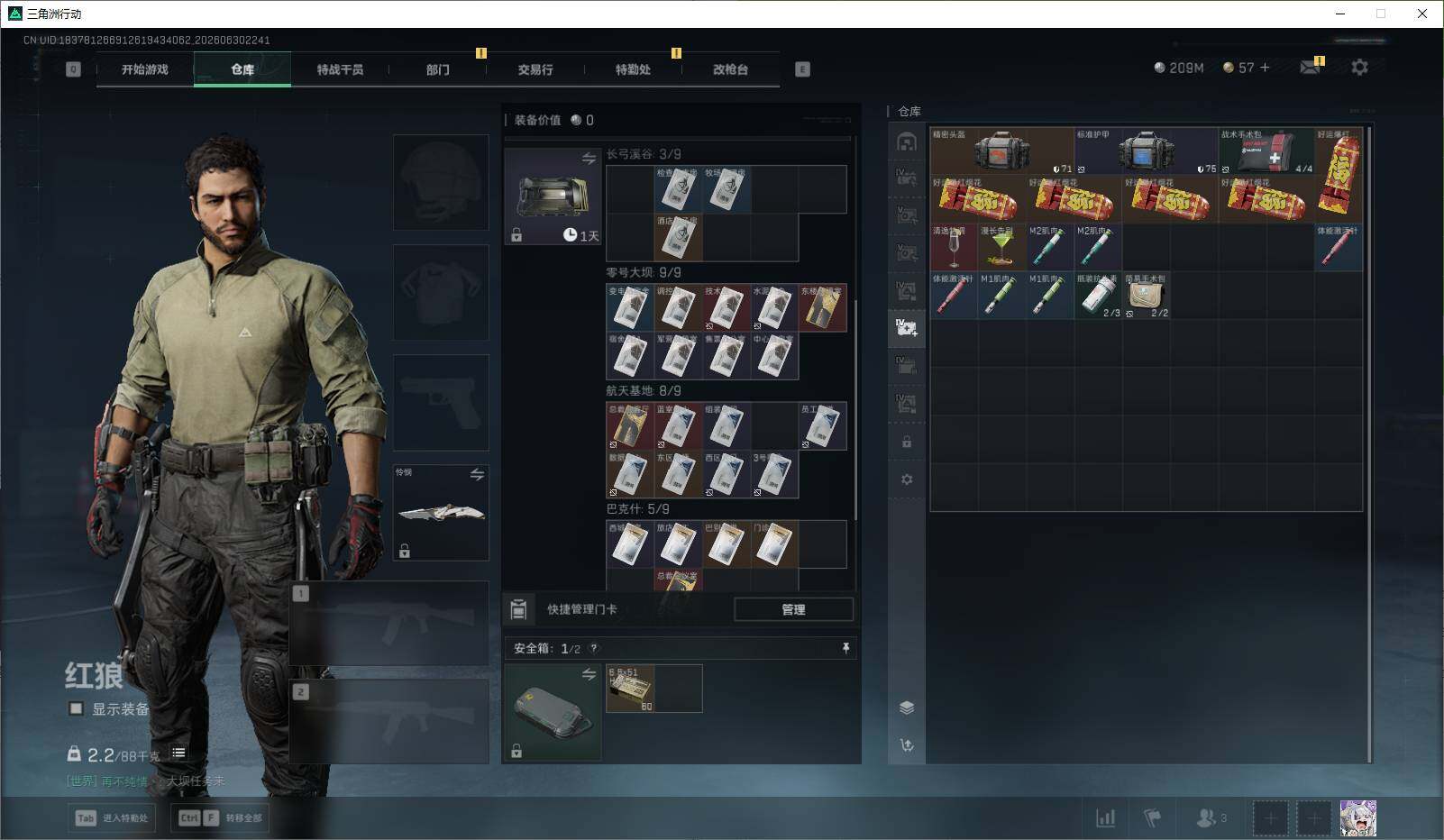This screenshot has width=1444, height=840.
Task: Open the statistics bar chart icon
Action: tap(1105, 817)
